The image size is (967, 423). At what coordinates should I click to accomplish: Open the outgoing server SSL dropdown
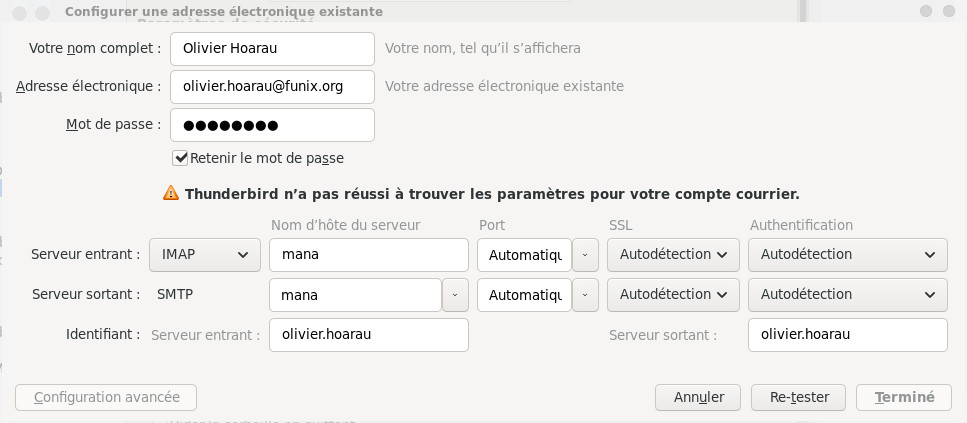coord(673,295)
